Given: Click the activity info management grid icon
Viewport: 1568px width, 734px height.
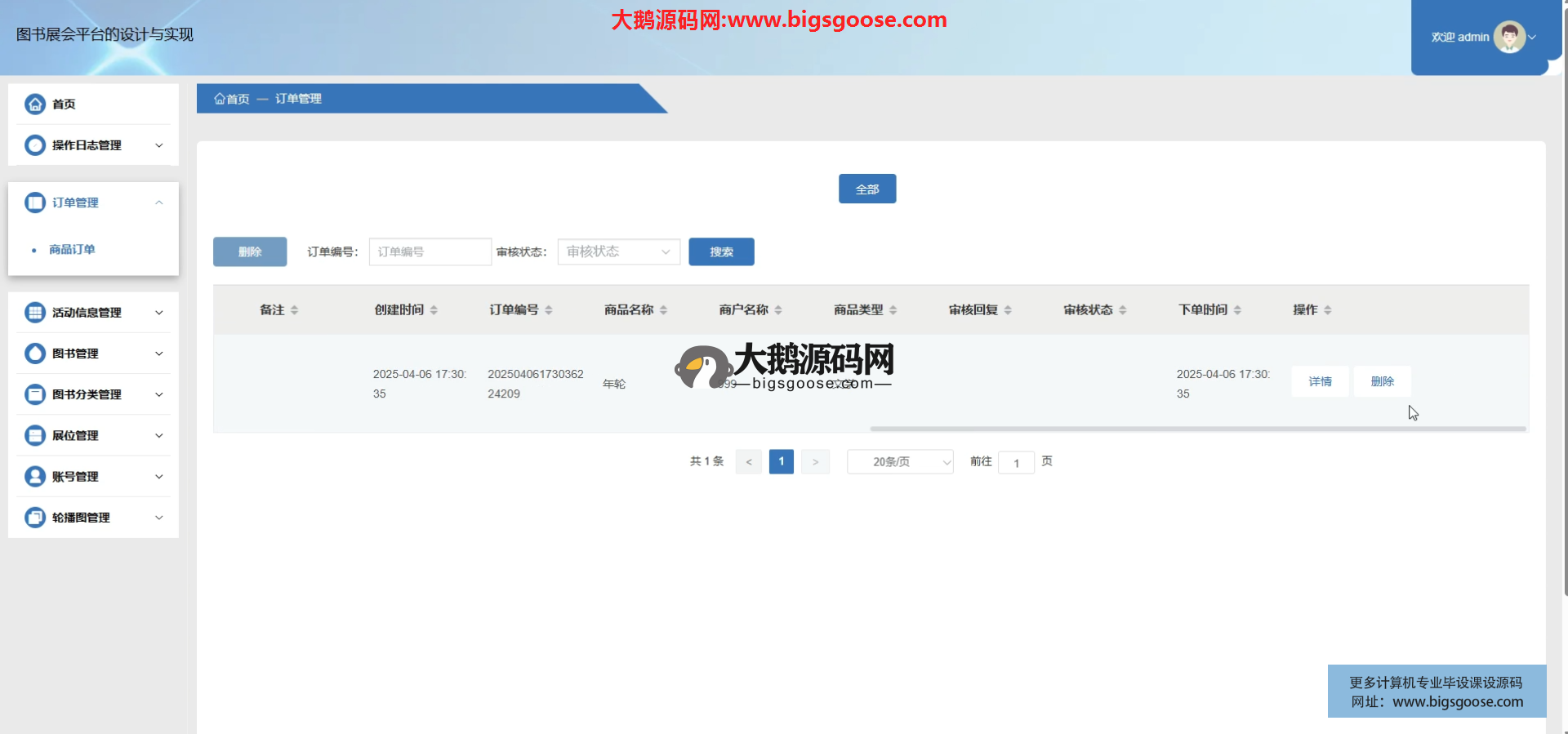Looking at the screenshot, I should (35, 313).
